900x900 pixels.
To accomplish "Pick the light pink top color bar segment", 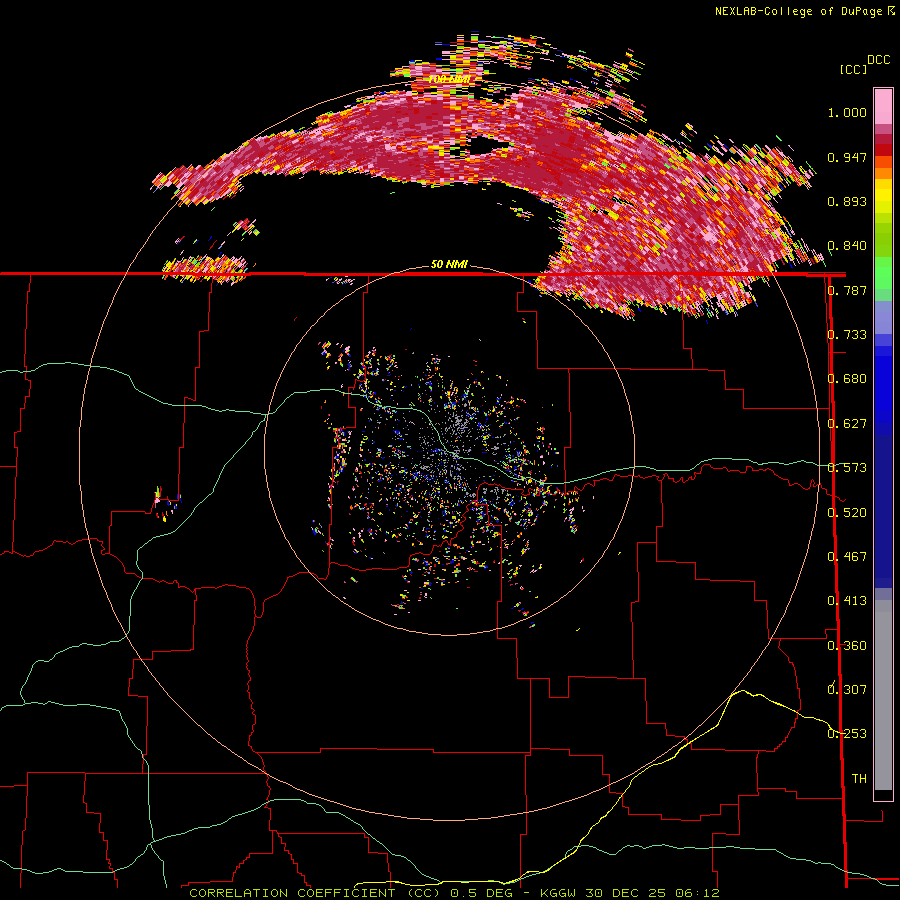I will tap(883, 106).
